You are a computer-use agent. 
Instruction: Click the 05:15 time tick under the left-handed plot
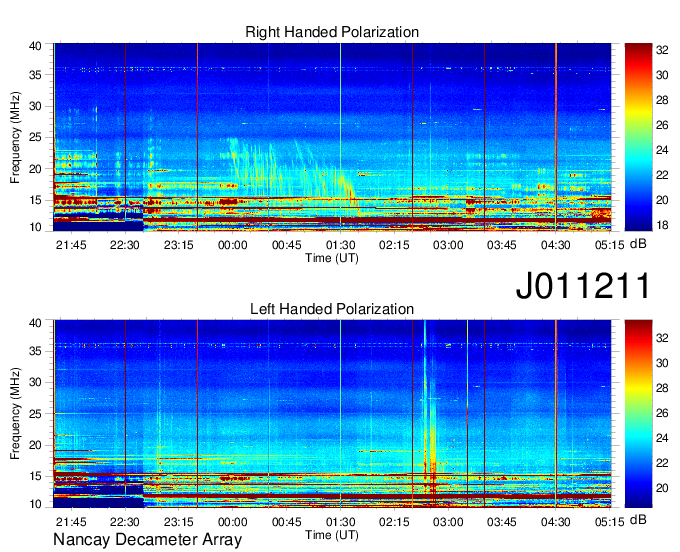tap(609, 522)
